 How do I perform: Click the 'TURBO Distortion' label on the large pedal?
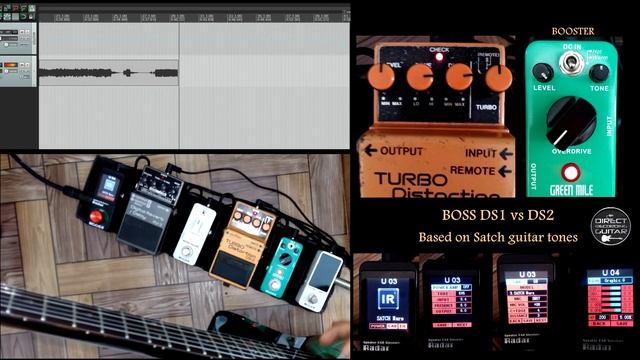click(439, 186)
